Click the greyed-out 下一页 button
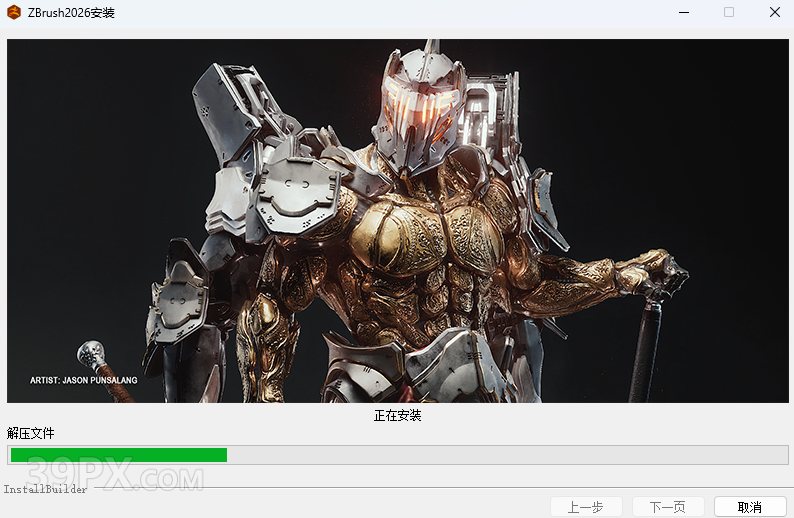794x518 pixels. (x=668, y=507)
